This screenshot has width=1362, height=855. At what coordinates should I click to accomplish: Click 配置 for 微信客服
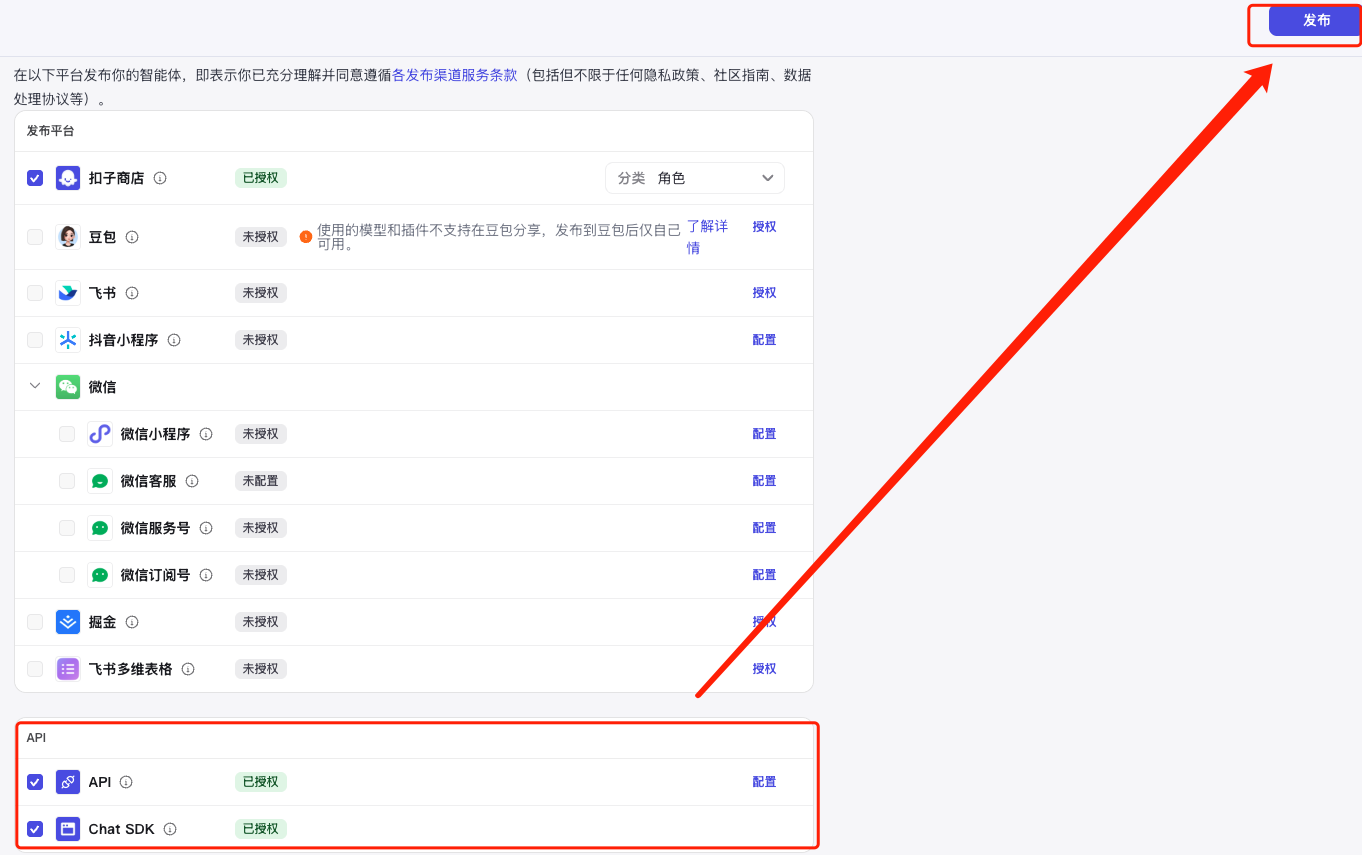pyautogui.click(x=764, y=481)
